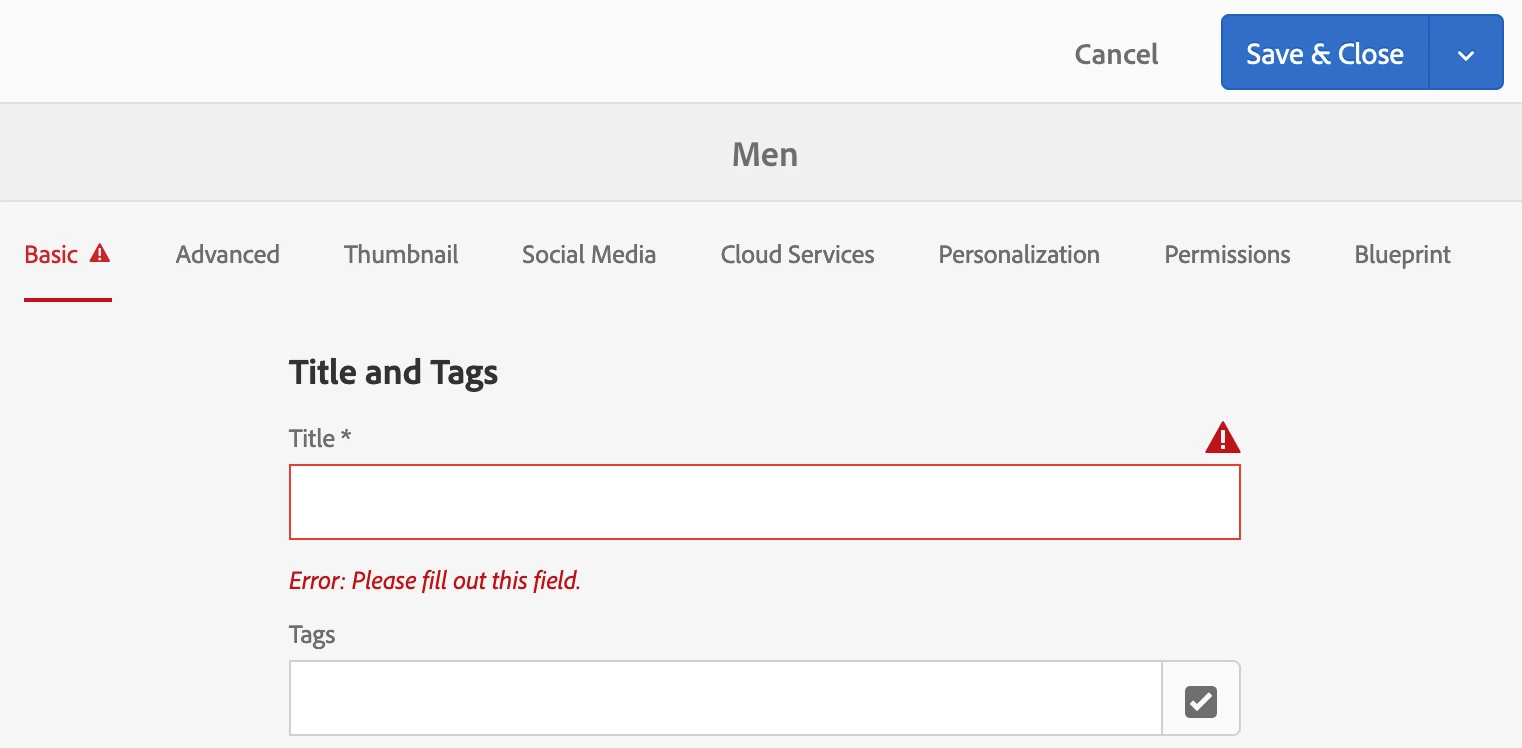The image size is (1522, 748).
Task: Click the Save & Close button
Action: 1325,54
